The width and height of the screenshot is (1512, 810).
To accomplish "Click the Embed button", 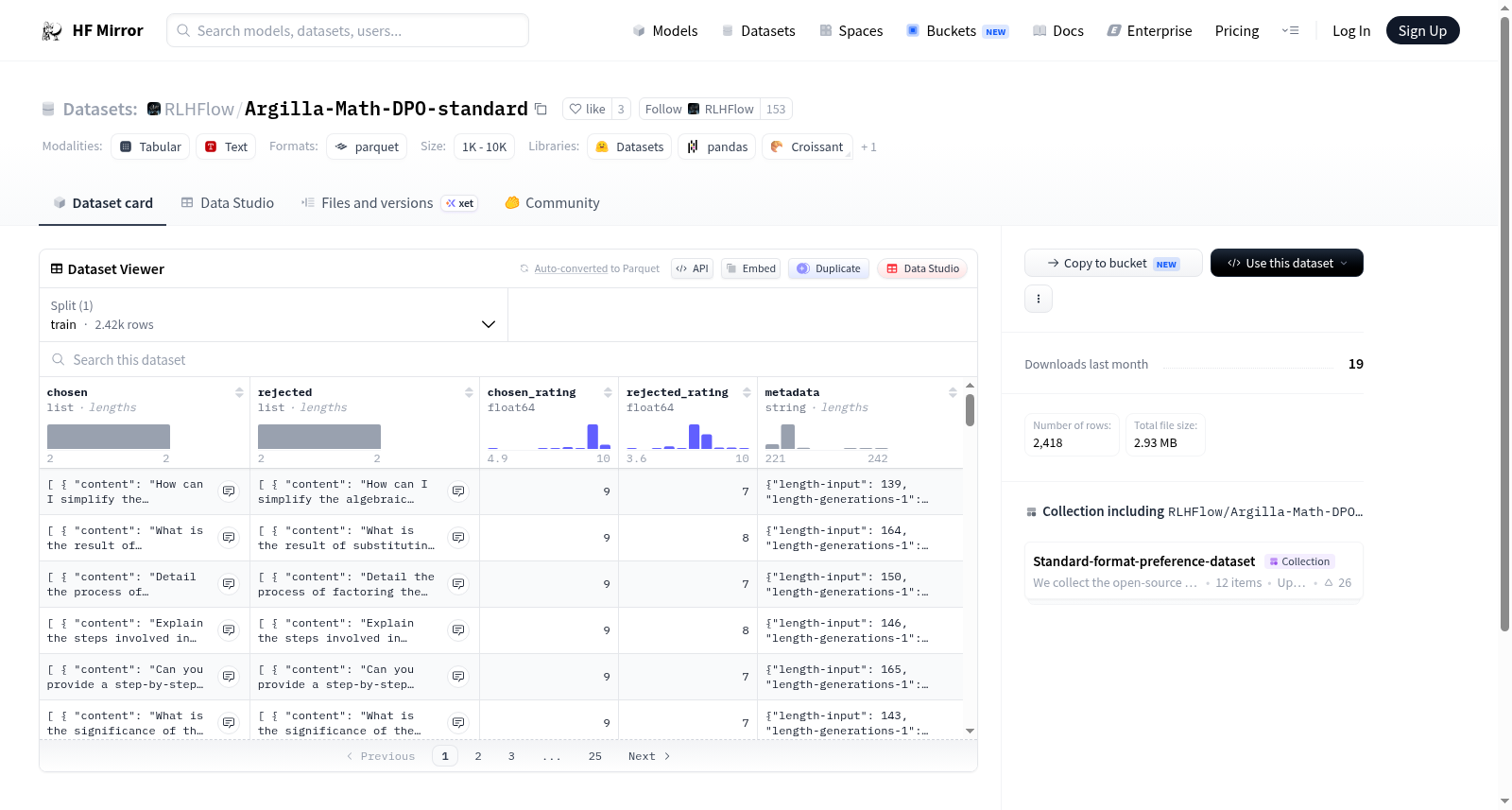I will click(x=751, y=268).
